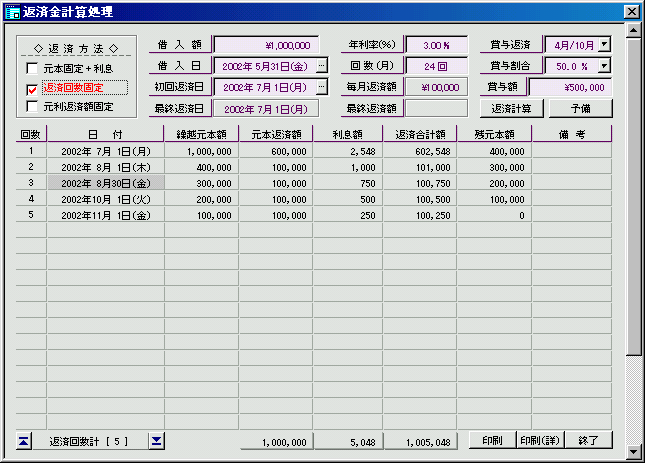Viewport: 645px width, 463px height.
Task: Click the application icon in the title bar
Action: click(x=12, y=12)
